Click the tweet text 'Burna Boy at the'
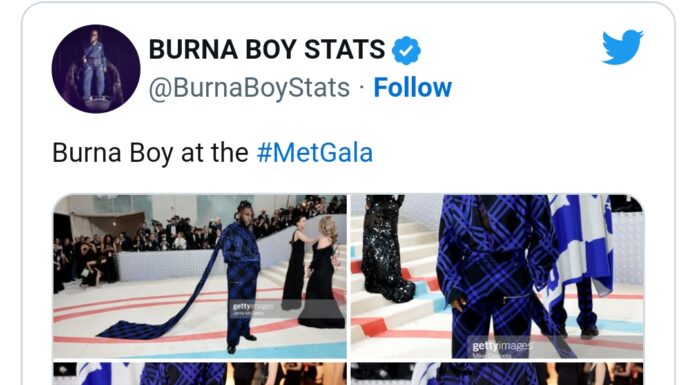Screen dimensions: 696x385 (x=150, y=153)
